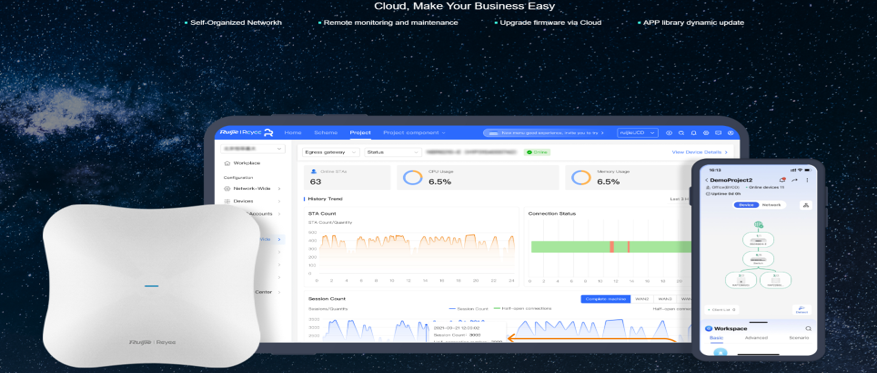The height and width of the screenshot is (373, 877).
Task: Open the Status dropdown
Action: tap(393, 152)
